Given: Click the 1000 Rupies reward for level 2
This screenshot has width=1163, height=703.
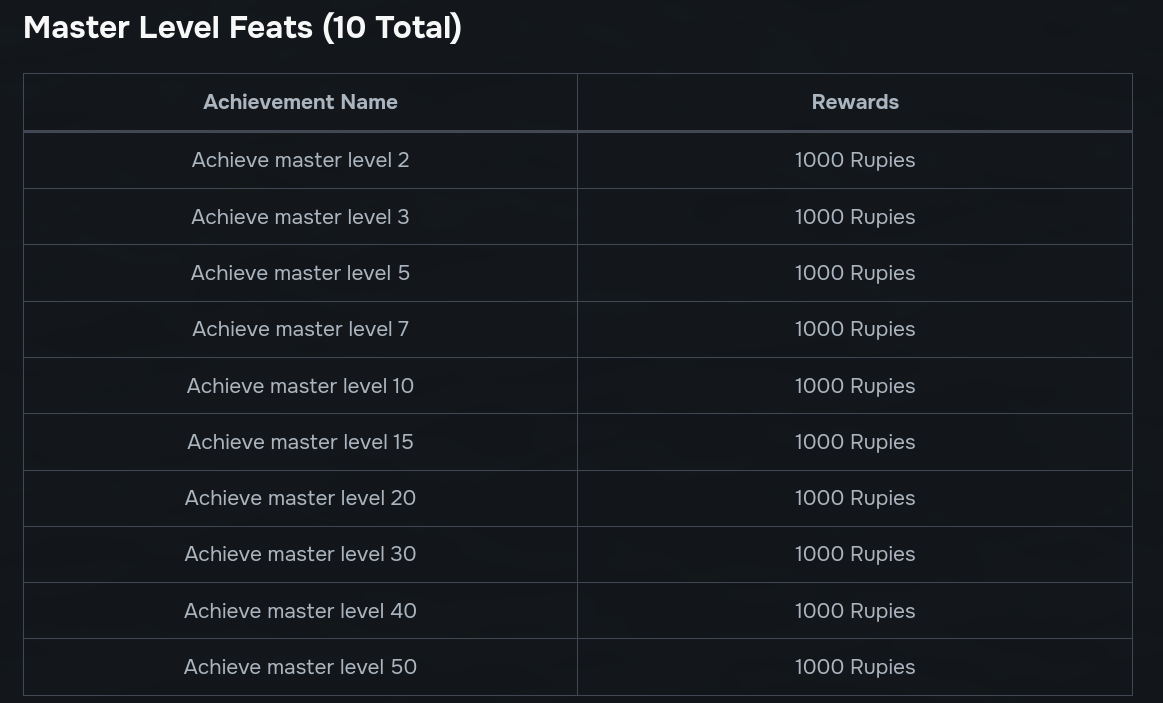Looking at the screenshot, I should coord(854,160).
